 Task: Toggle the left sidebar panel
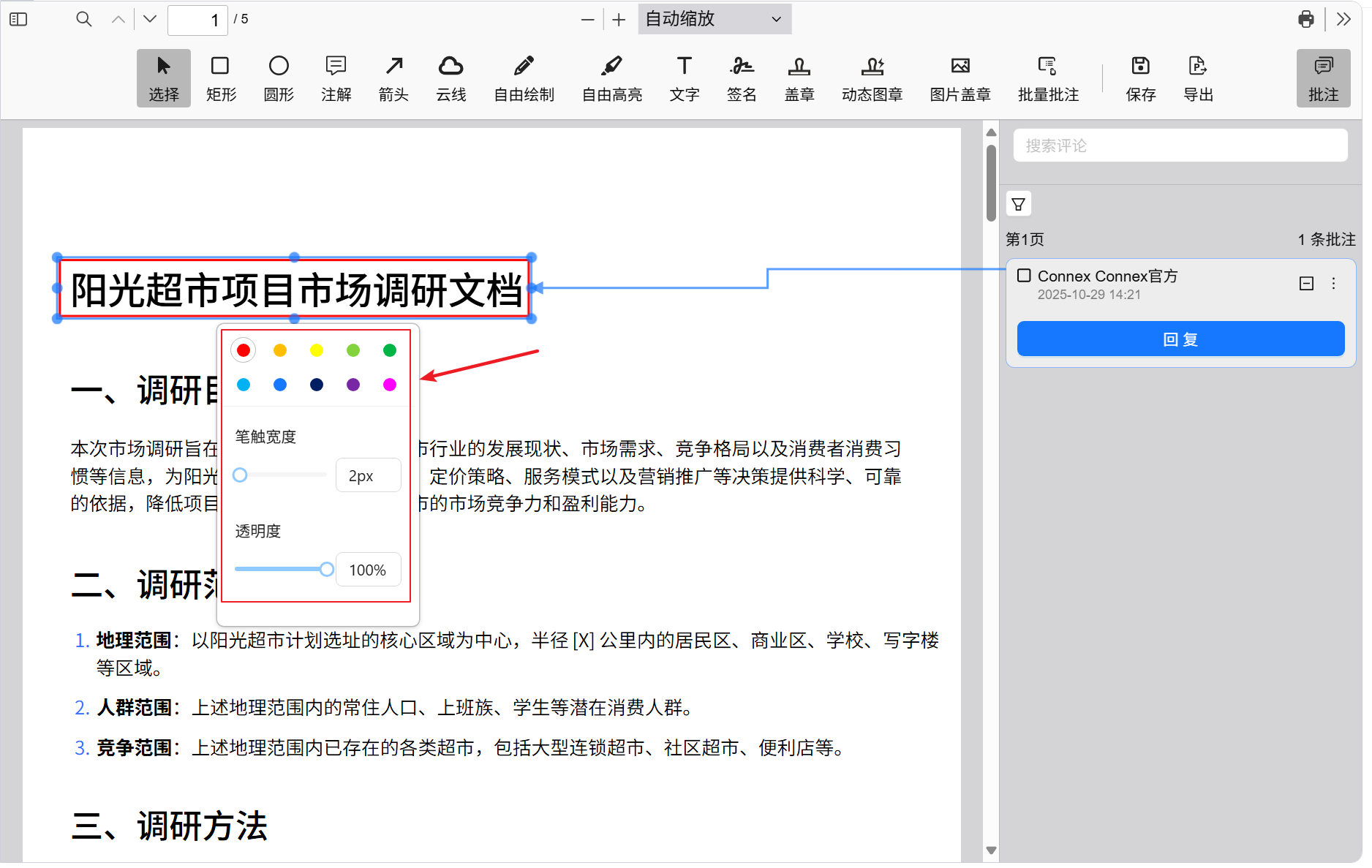(19, 19)
